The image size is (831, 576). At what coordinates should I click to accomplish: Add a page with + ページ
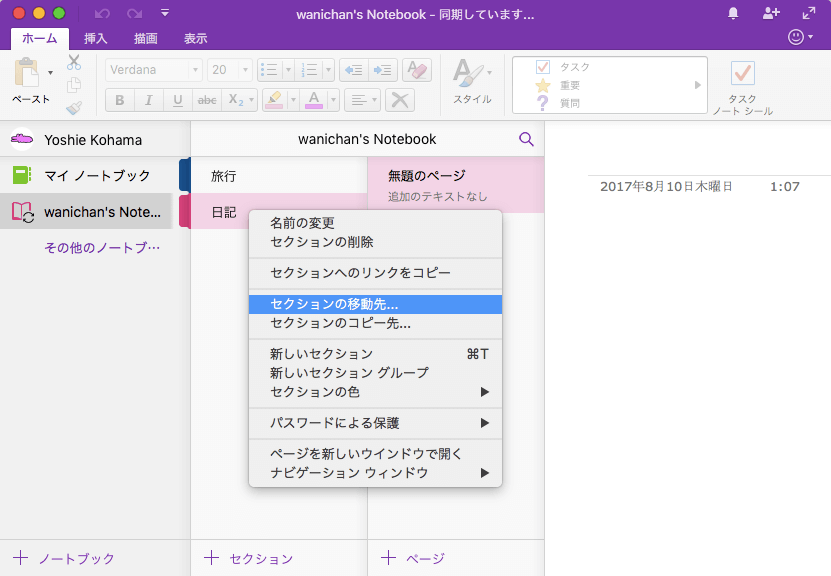click(x=413, y=558)
